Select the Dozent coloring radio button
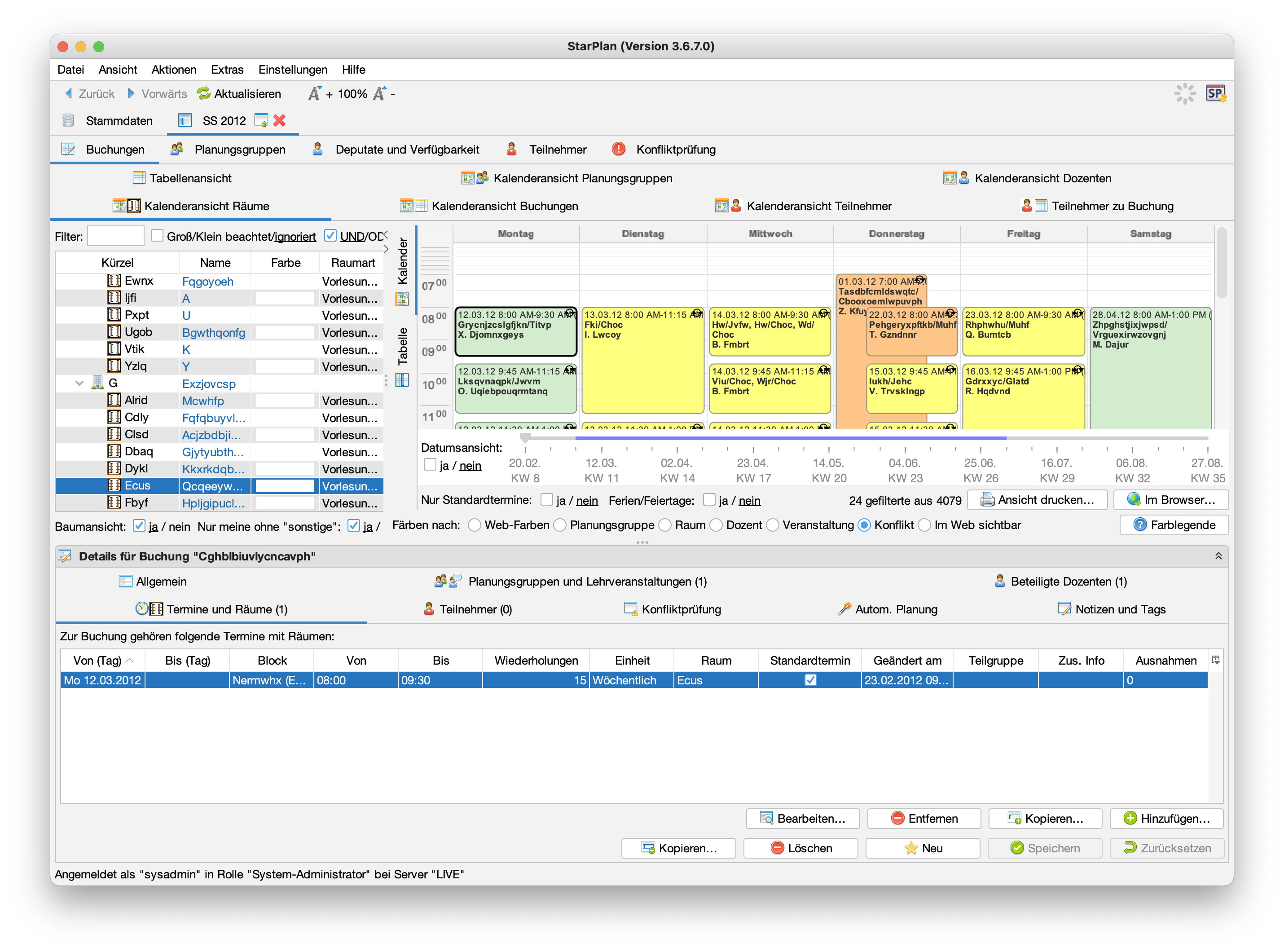 (716, 525)
